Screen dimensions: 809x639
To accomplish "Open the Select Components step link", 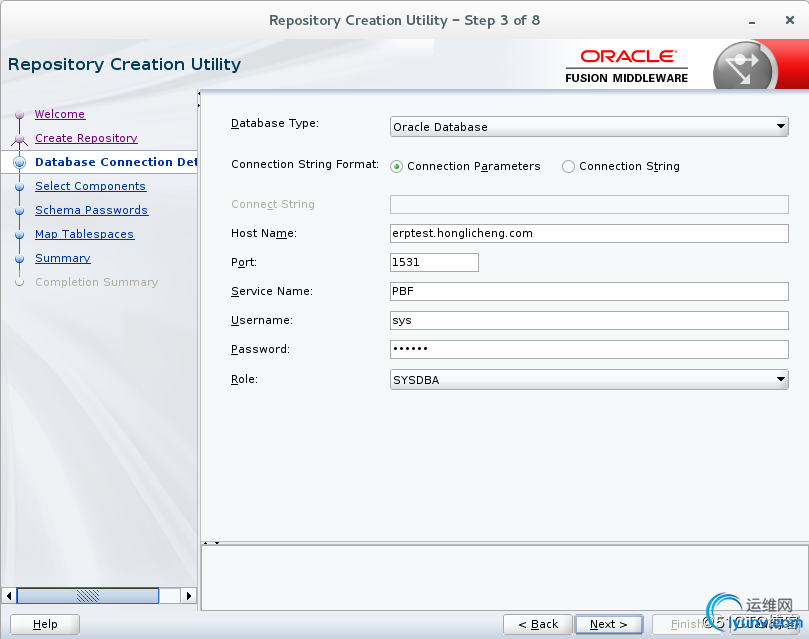I will 90,186.
